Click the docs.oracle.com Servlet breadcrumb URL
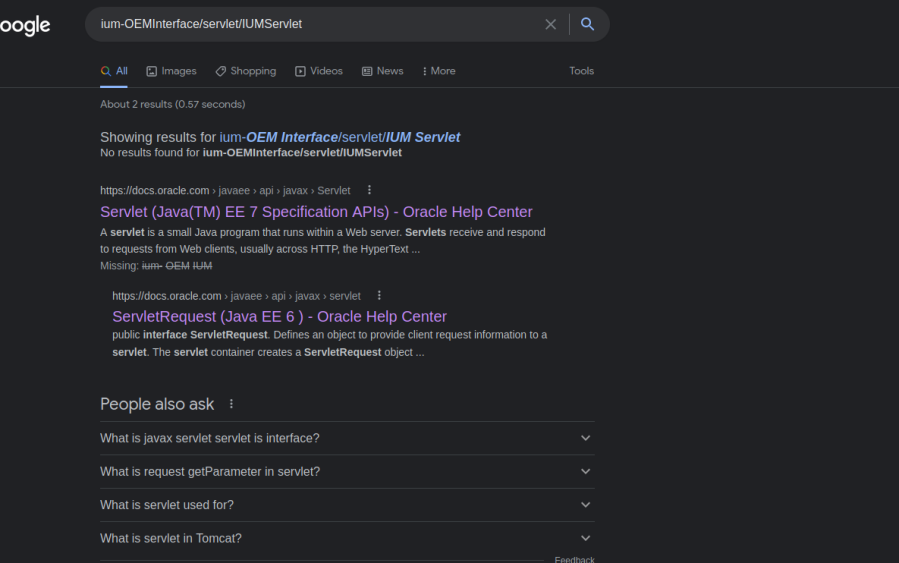The height and width of the screenshot is (563, 899). 225,190
